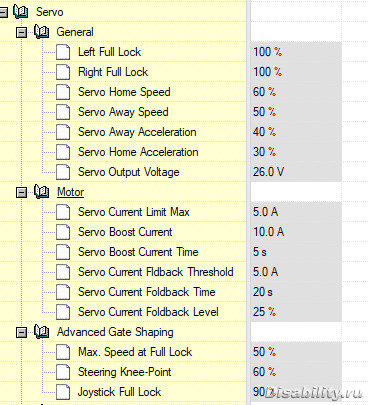Image resolution: width=368 pixels, height=405 pixels.
Task: Open the underlined Motor group label
Action: (x=70, y=192)
